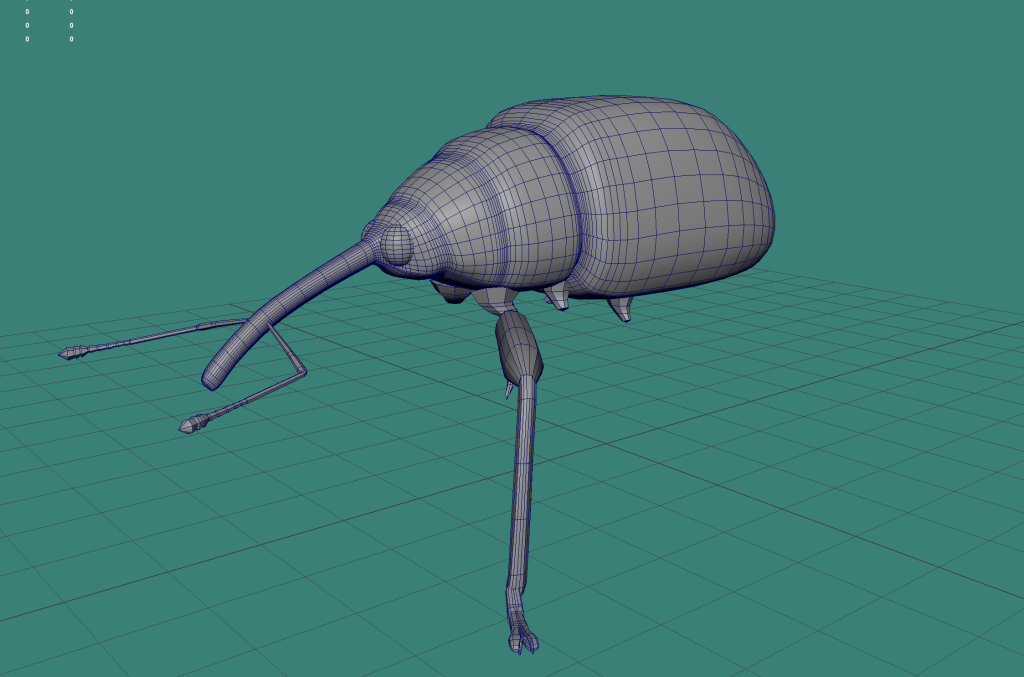Click the thickened segment on the far antenna
The height and width of the screenshot is (677, 1024).
pyautogui.click(x=212, y=326)
